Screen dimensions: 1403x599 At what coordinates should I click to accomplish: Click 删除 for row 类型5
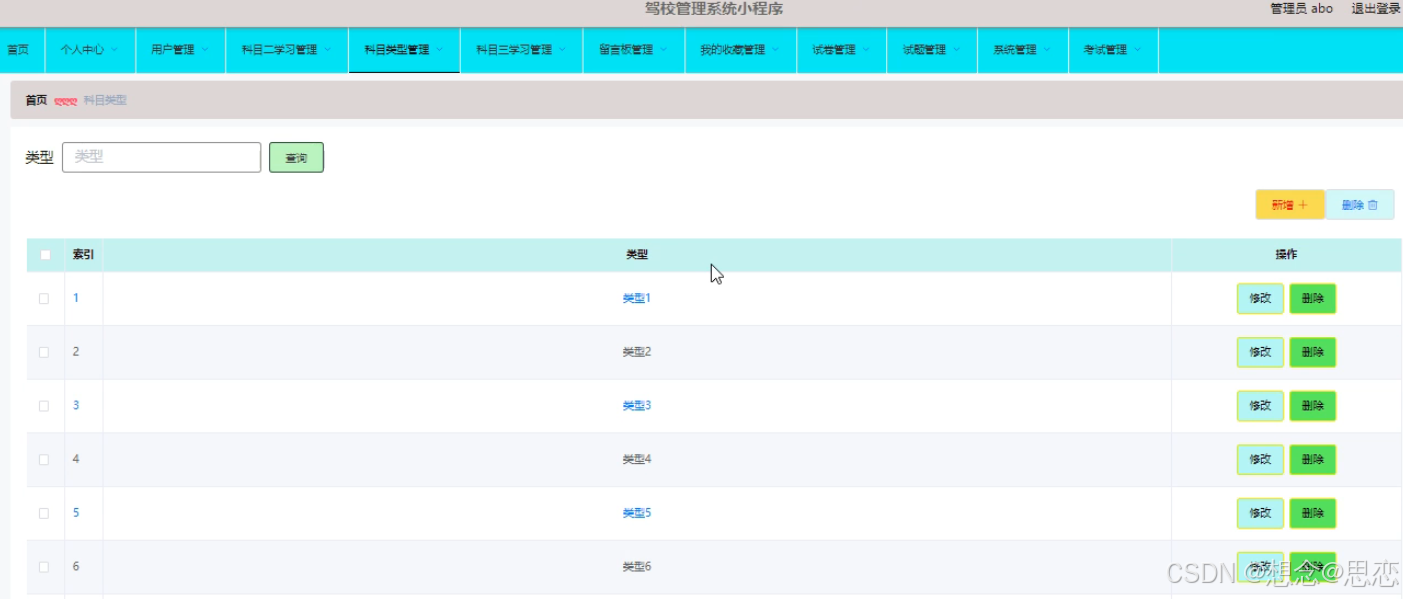click(1313, 513)
